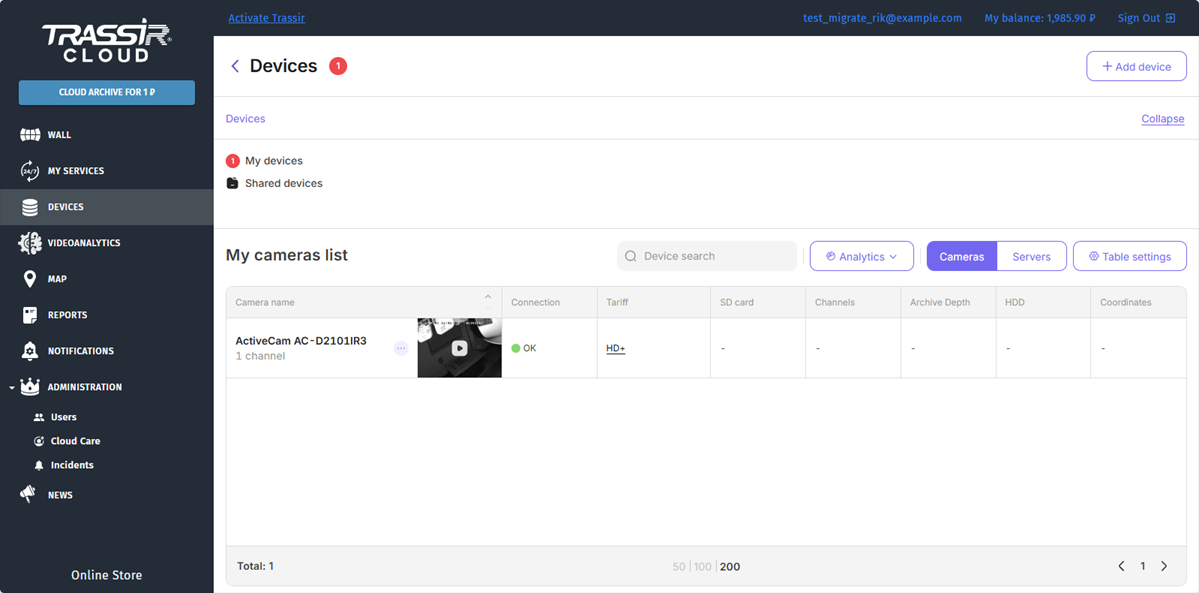Sort by the Camera name column arrow
This screenshot has height=593, width=1199.
[x=488, y=297]
